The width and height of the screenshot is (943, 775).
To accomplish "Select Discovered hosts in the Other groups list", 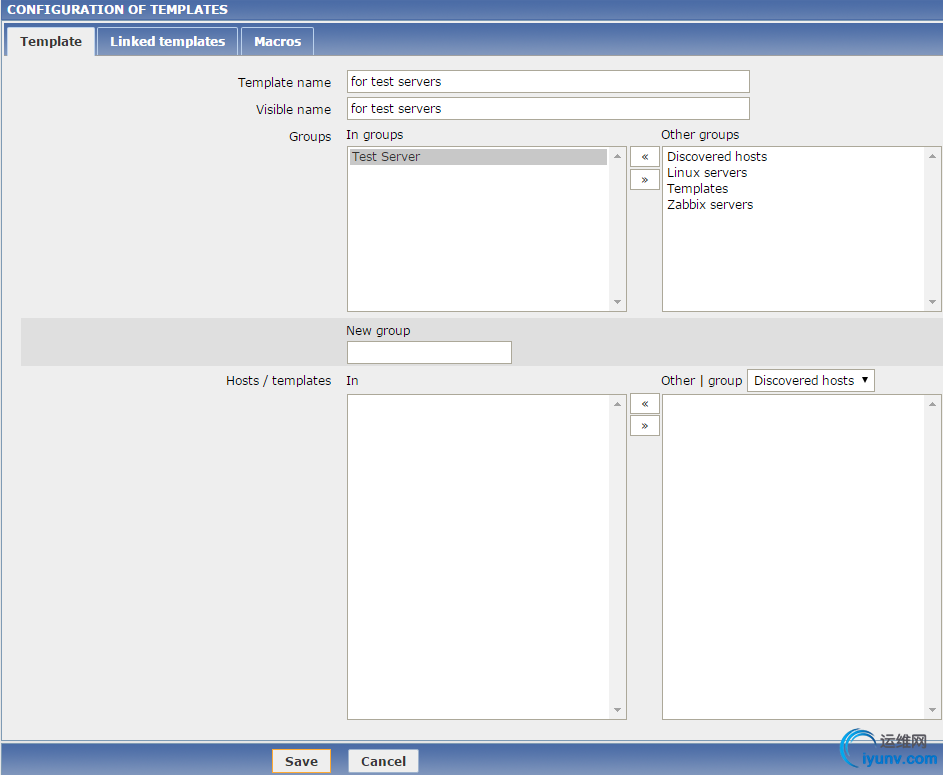I will 717,156.
